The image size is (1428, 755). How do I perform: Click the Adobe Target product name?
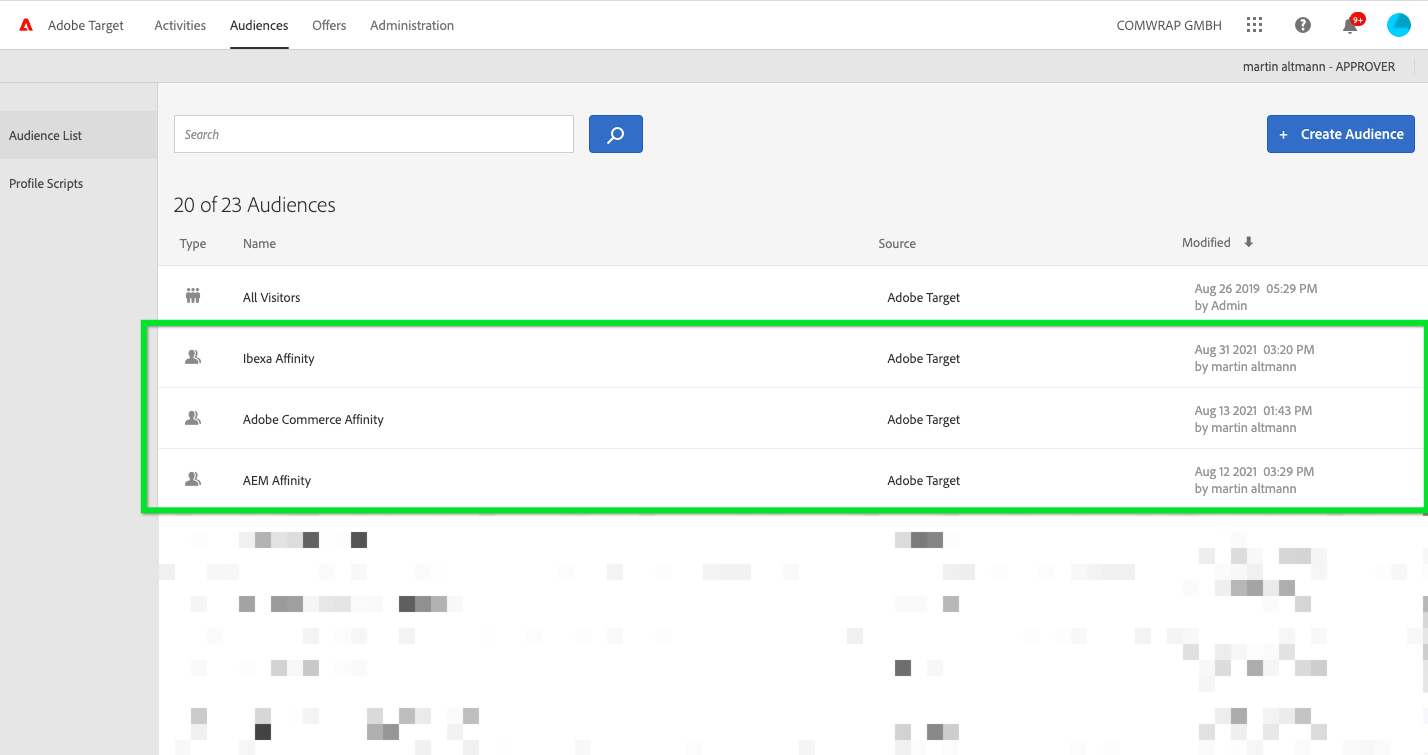(86, 25)
